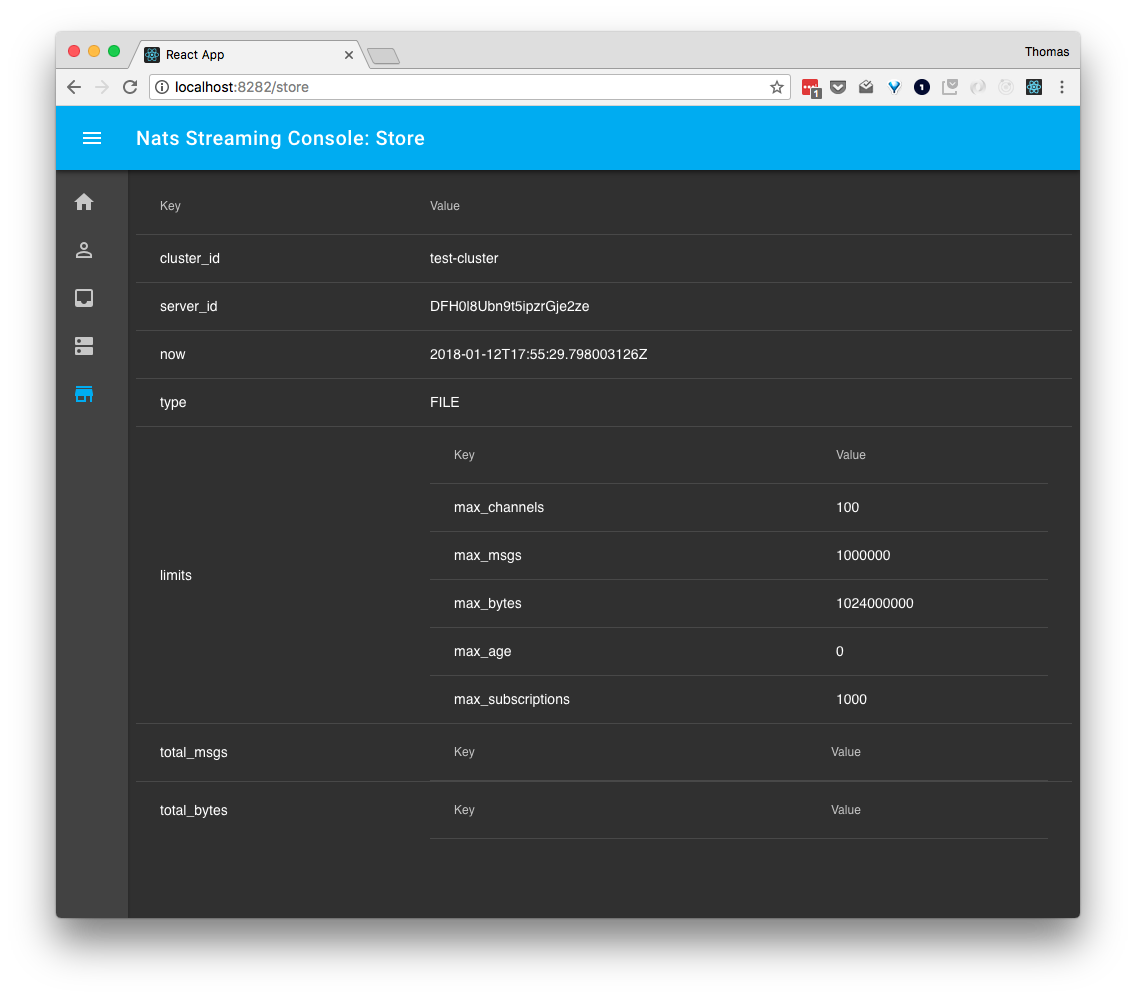Image resolution: width=1136 pixels, height=998 pixels.
Task: Open a new browser tab
Action: [383, 56]
